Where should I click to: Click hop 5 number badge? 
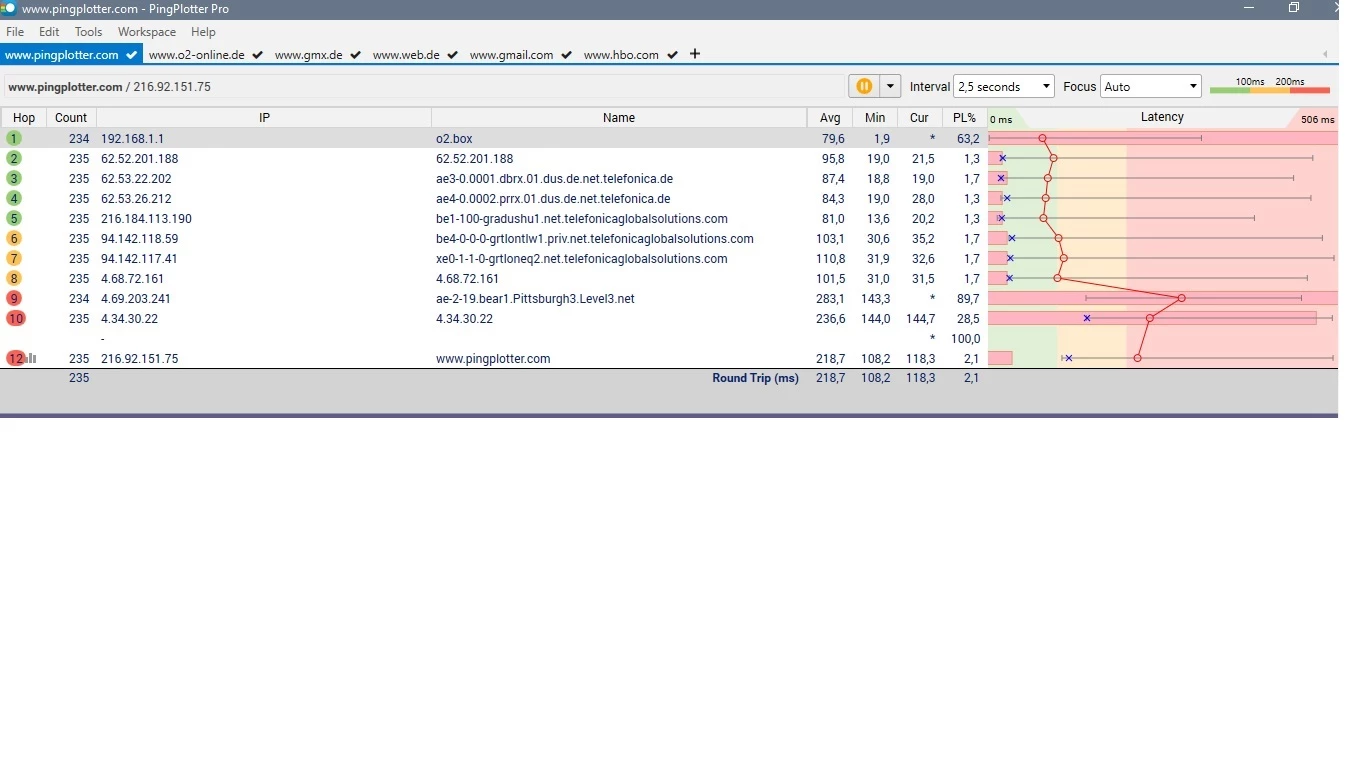pyautogui.click(x=14, y=219)
